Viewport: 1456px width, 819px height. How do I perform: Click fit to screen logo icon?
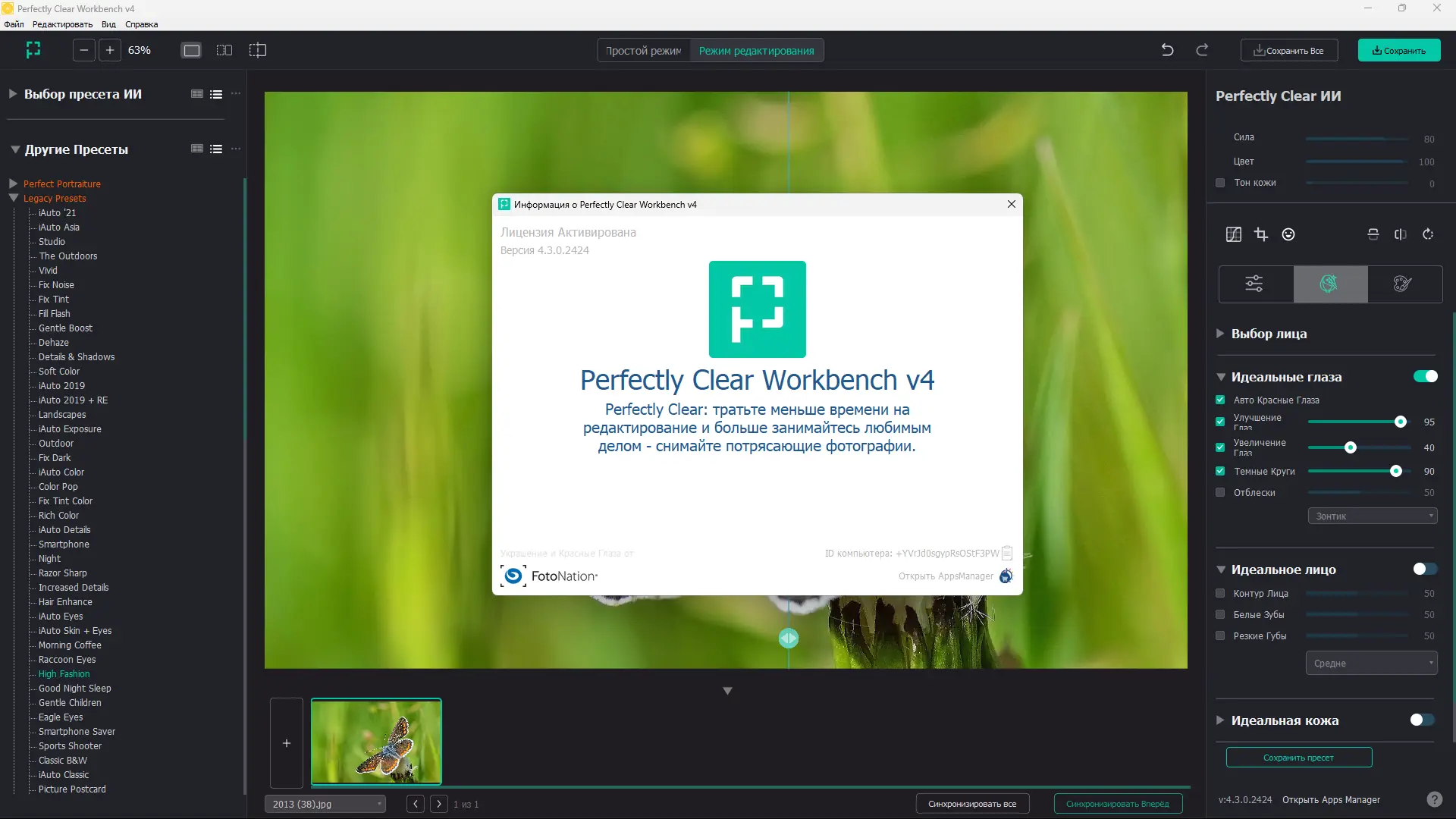33,50
